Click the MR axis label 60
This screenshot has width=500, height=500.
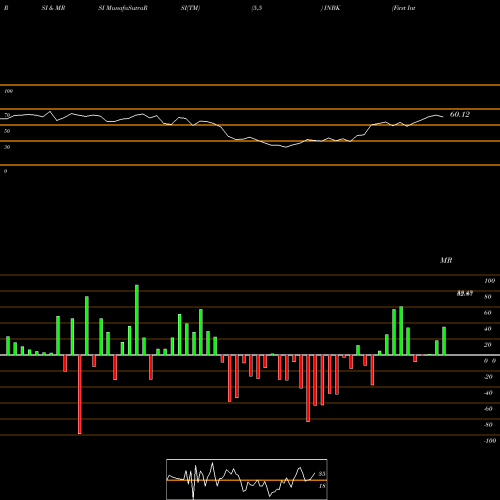pos(487,313)
